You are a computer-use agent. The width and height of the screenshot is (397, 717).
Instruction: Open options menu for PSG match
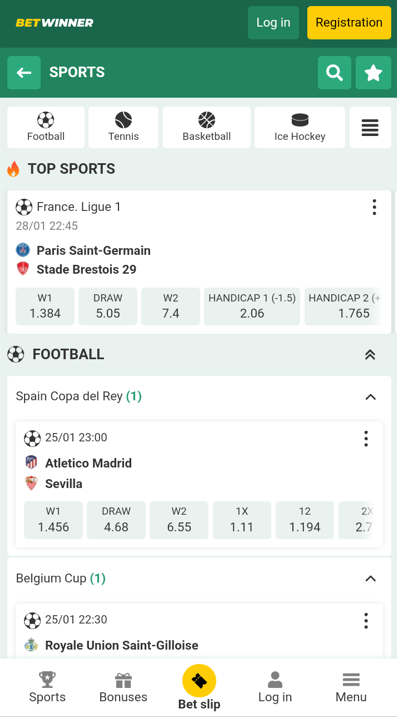(x=374, y=207)
